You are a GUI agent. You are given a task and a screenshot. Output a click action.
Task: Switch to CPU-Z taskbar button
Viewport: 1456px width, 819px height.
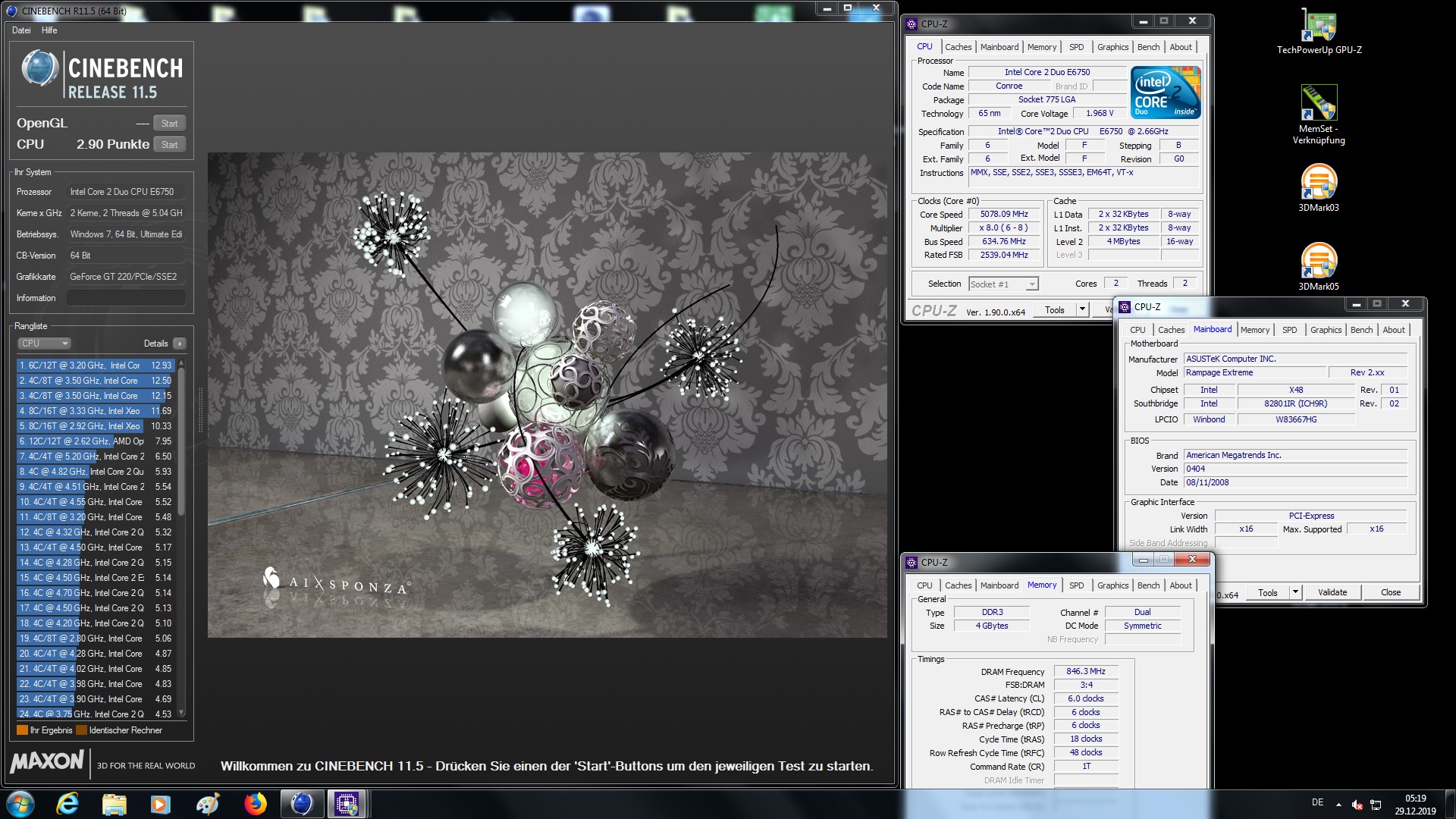tap(347, 804)
